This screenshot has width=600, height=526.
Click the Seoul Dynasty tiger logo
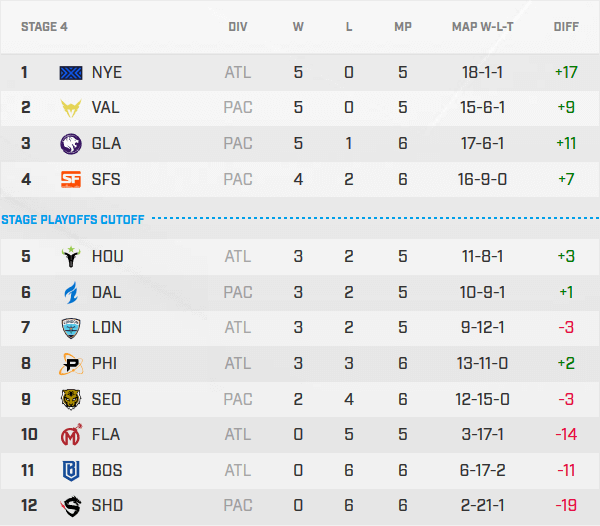72,399
